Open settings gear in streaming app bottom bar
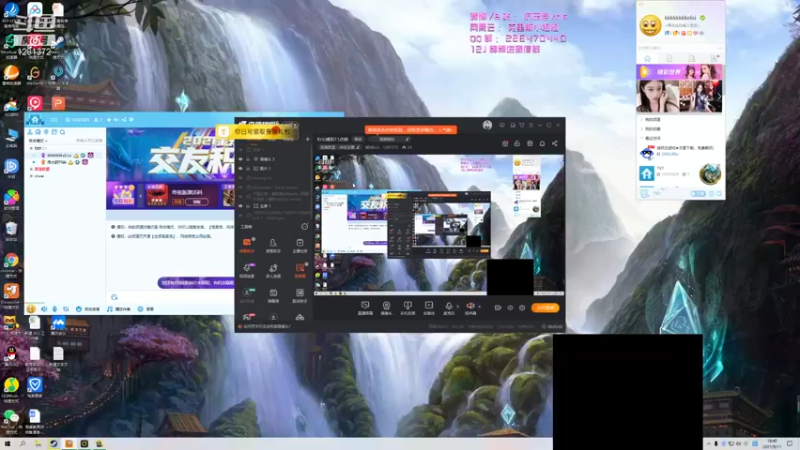The height and width of the screenshot is (450, 800). point(522,308)
